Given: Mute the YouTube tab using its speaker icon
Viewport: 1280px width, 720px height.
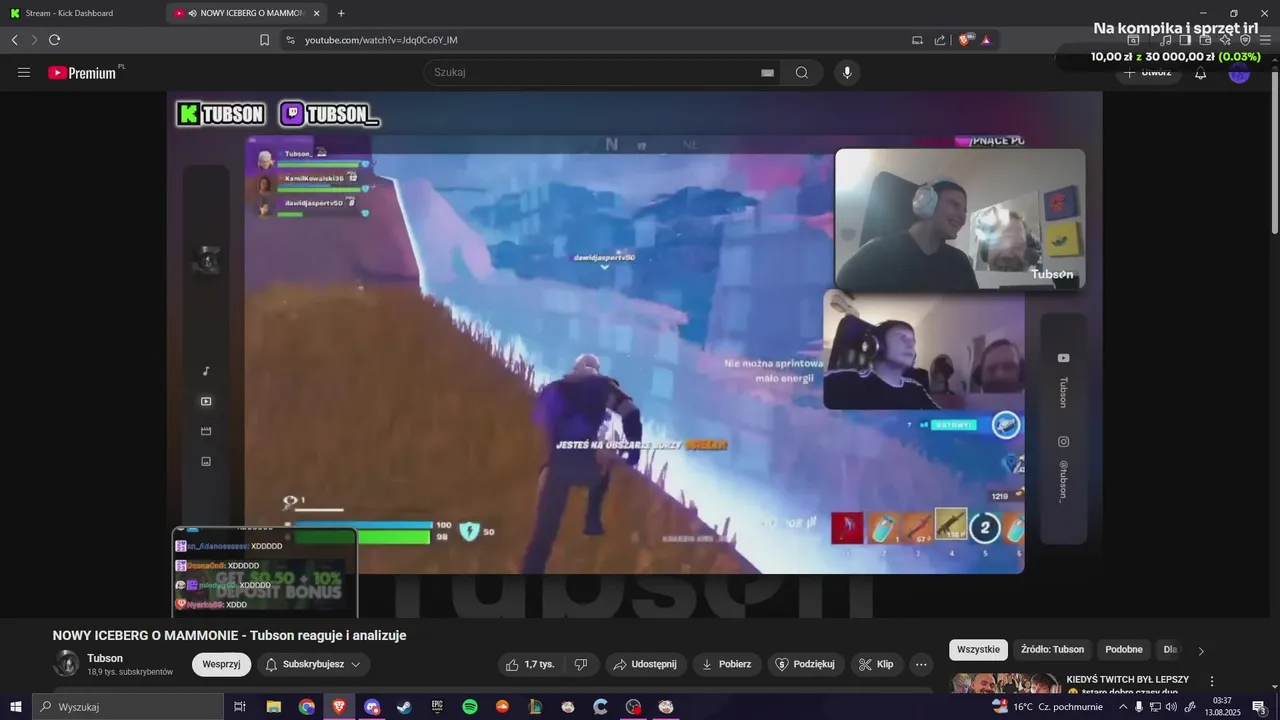Looking at the screenshot, I should (192, 13).
